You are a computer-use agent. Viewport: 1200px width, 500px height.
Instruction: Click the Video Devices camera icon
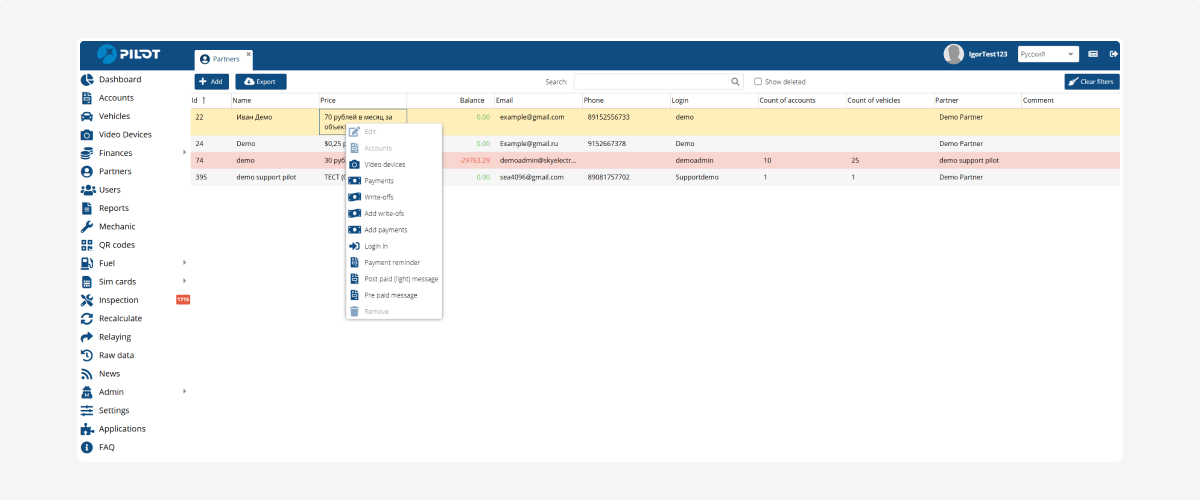coord(87,135)
